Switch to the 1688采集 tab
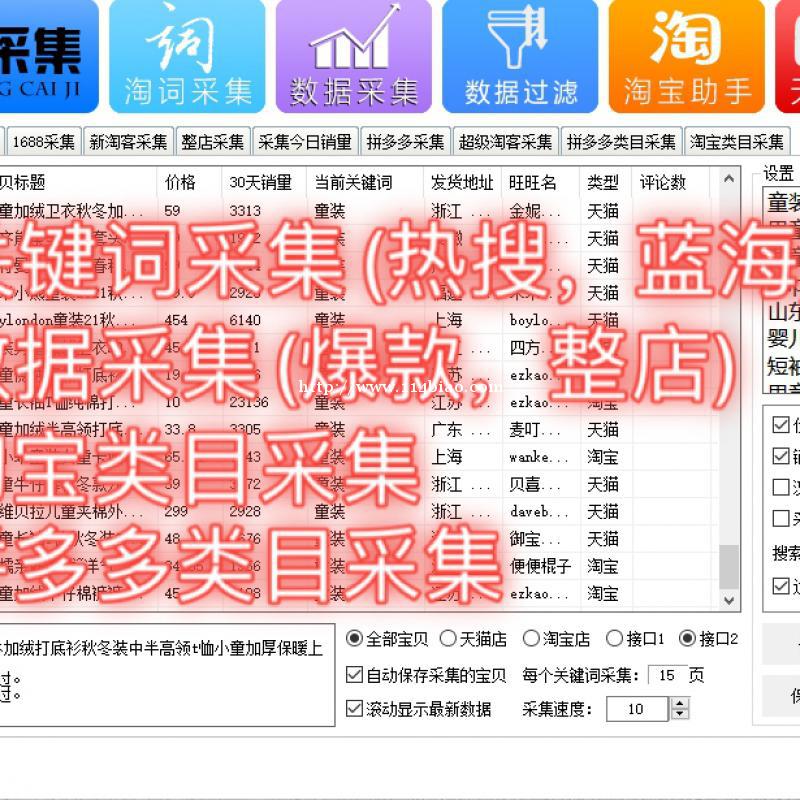The width and height of the screenshot is (800, 800). click(44, 141)
